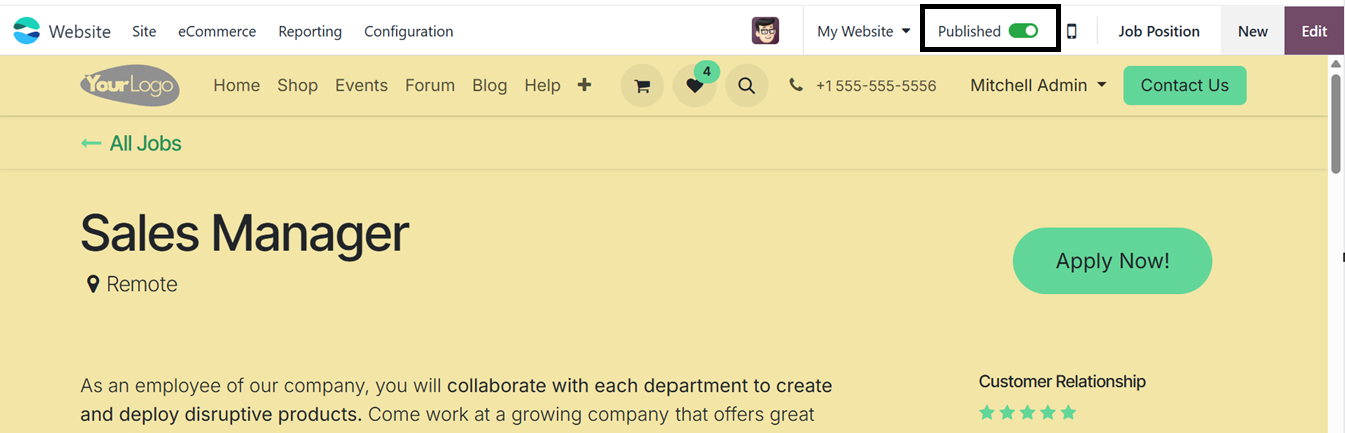
Task: Open the wishlist heart icon
Action: 694,86
